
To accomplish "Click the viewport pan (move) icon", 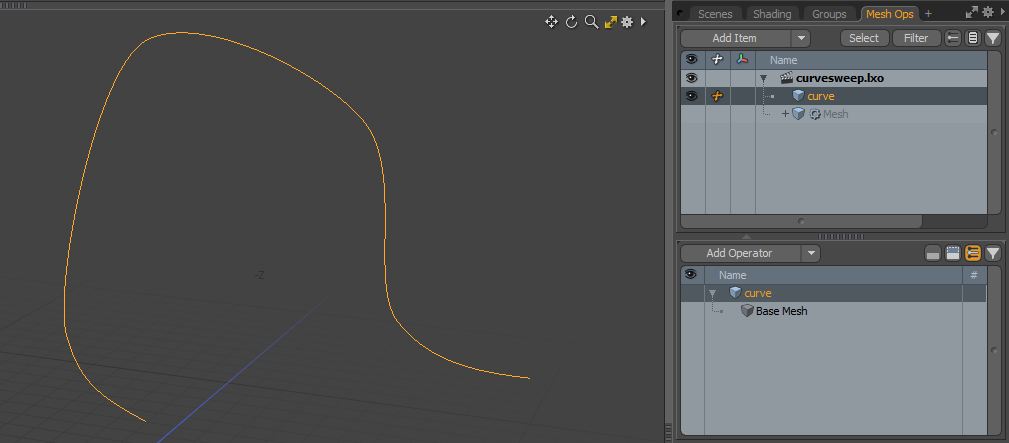I will click(551, 21).
